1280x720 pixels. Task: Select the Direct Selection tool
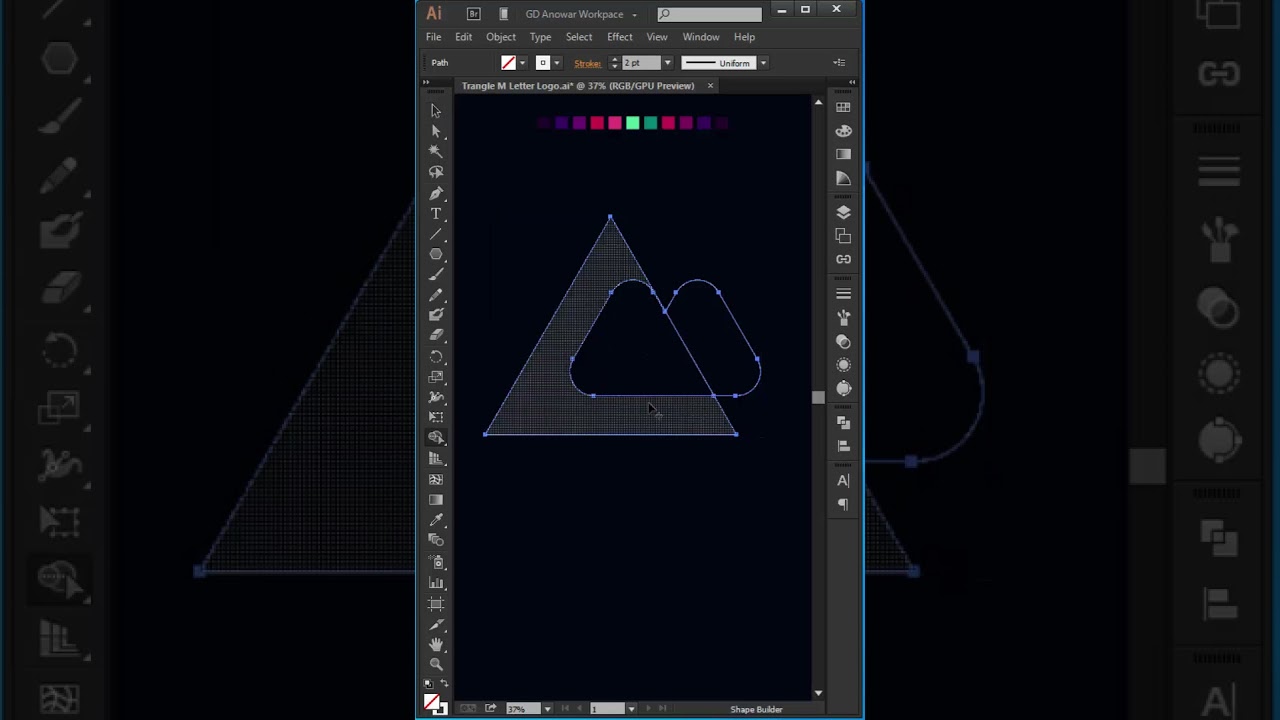[x=436, y=131]
